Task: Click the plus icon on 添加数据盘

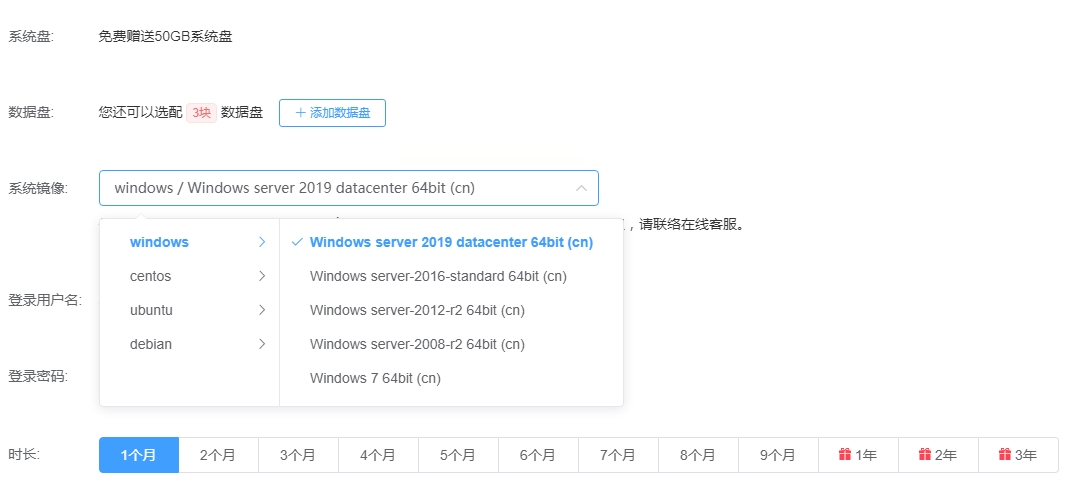Action: (299, 113)
